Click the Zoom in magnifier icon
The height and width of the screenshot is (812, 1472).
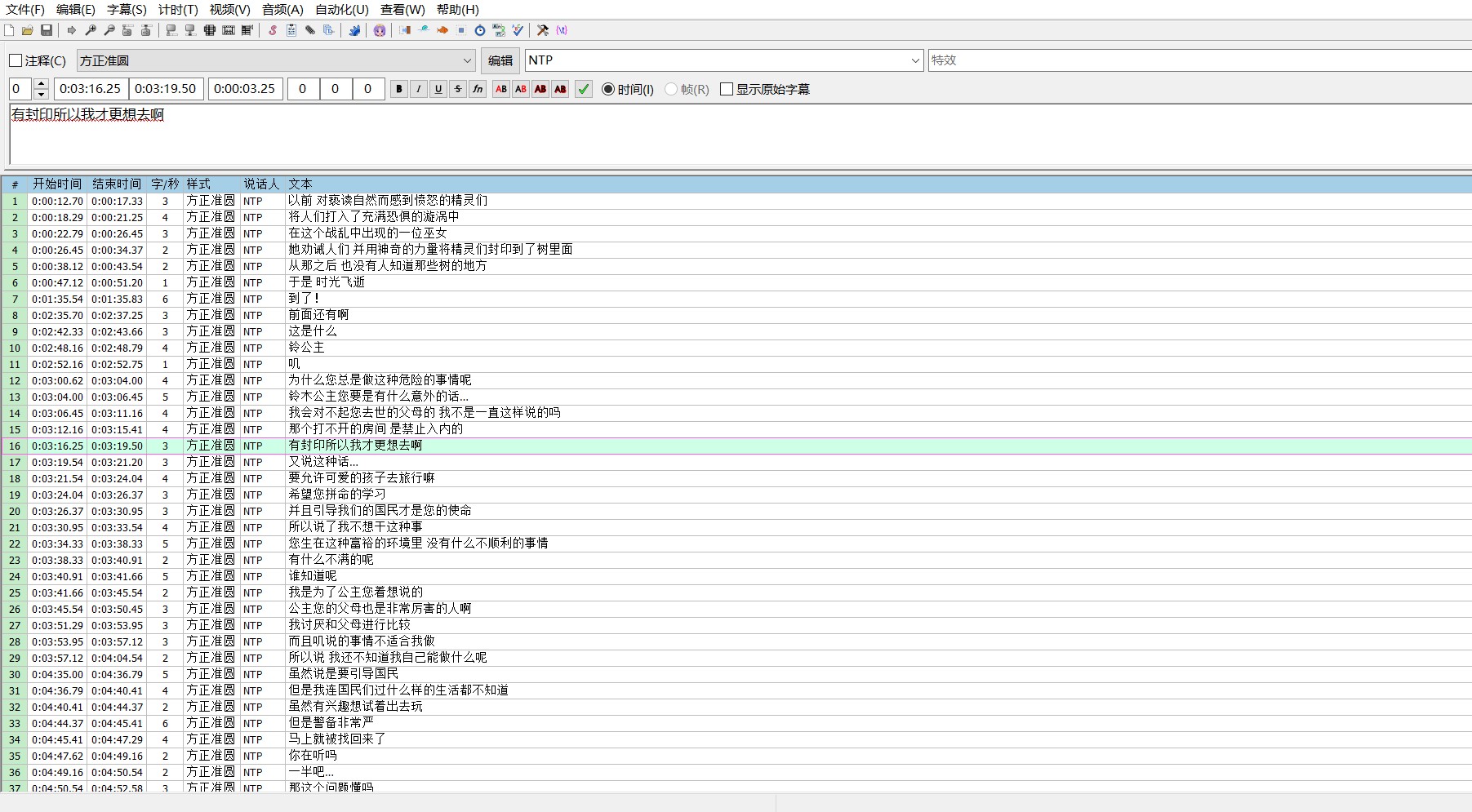tap(91, 30)
